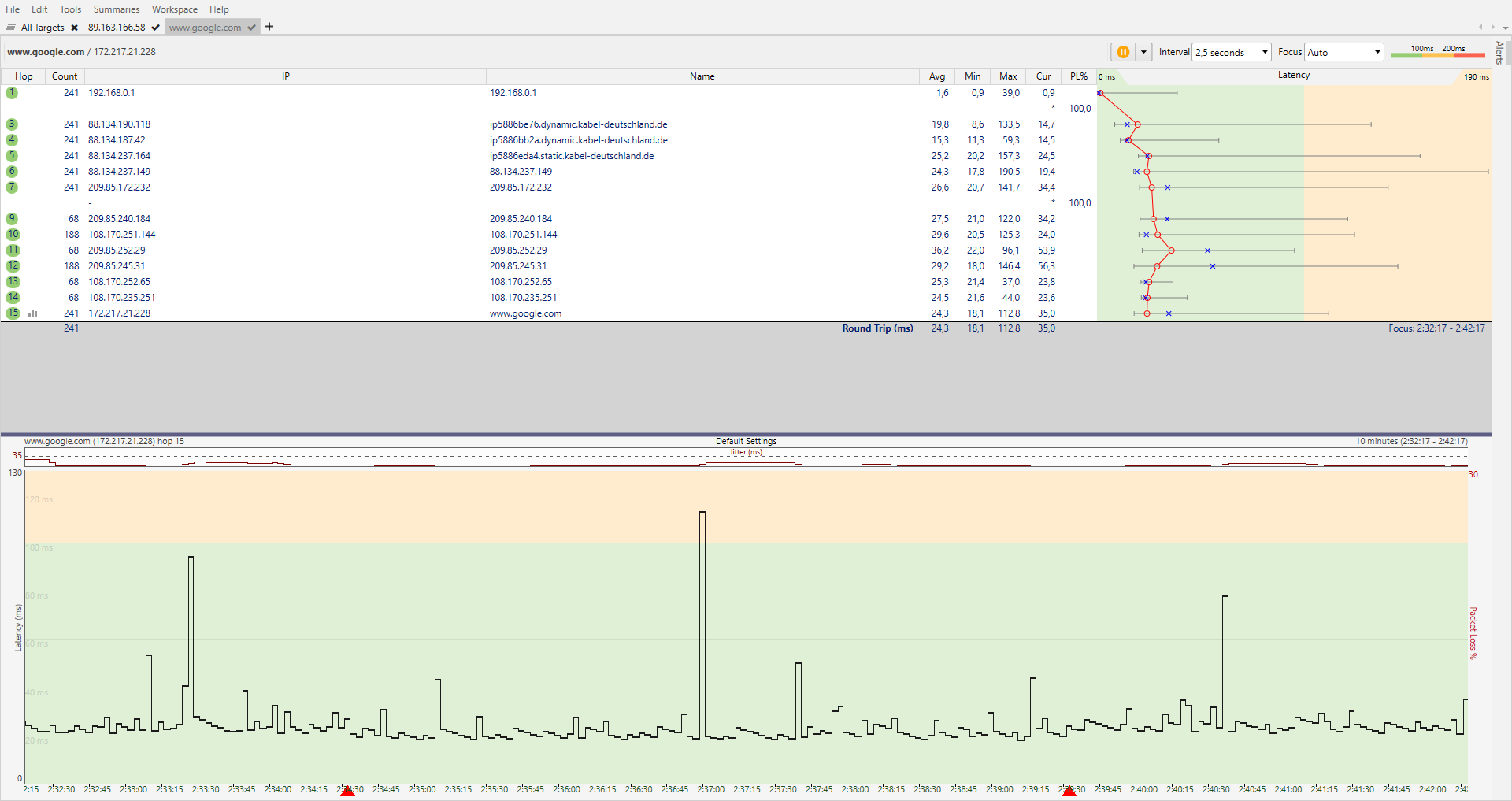Select name ip5886bb2a.dynamic.kabel-deutschland.de
This screenshot has height=801, width=1512.
coord(578,140)
